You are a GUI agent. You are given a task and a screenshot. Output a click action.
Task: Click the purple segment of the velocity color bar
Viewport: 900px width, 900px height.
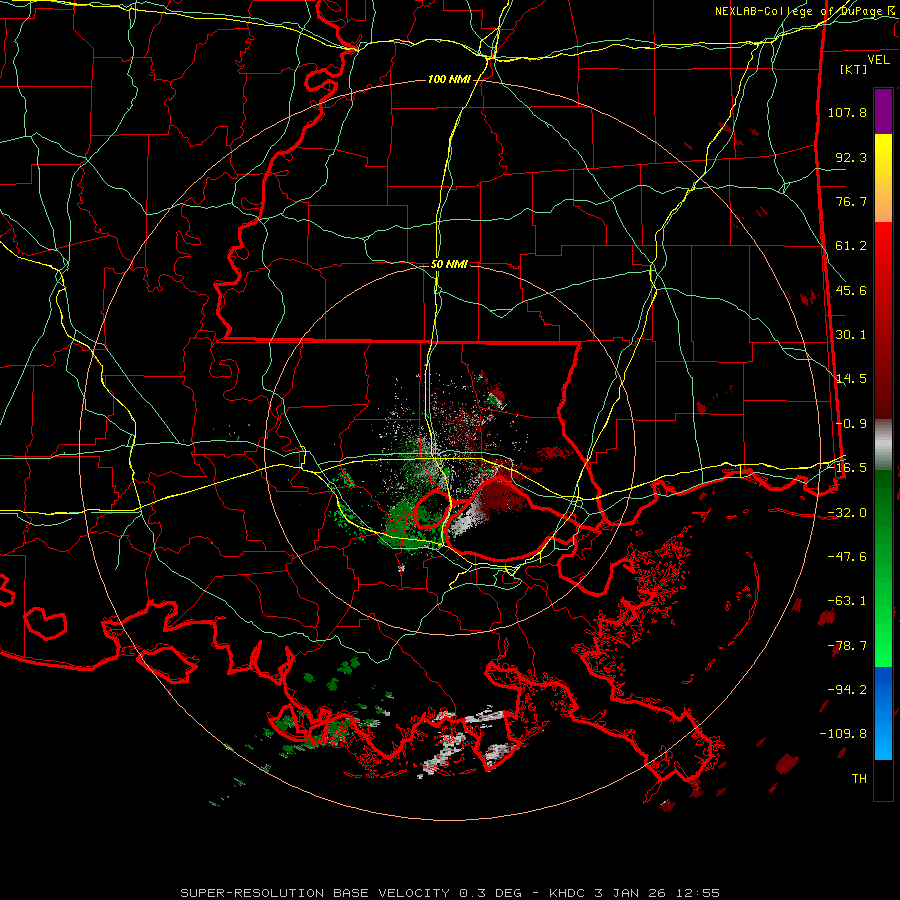883,111
